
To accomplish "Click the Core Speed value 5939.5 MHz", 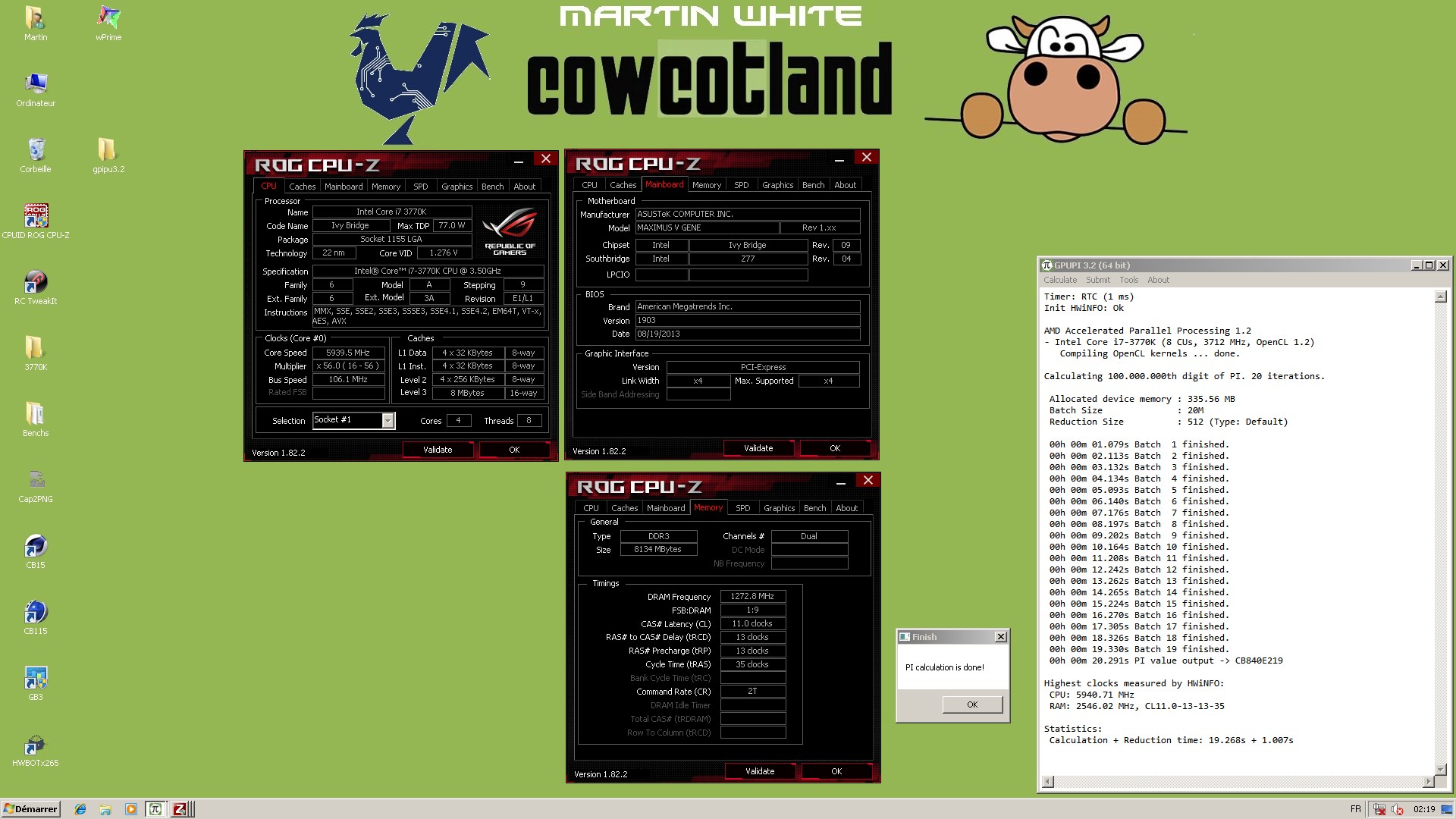I will point(348,353).
